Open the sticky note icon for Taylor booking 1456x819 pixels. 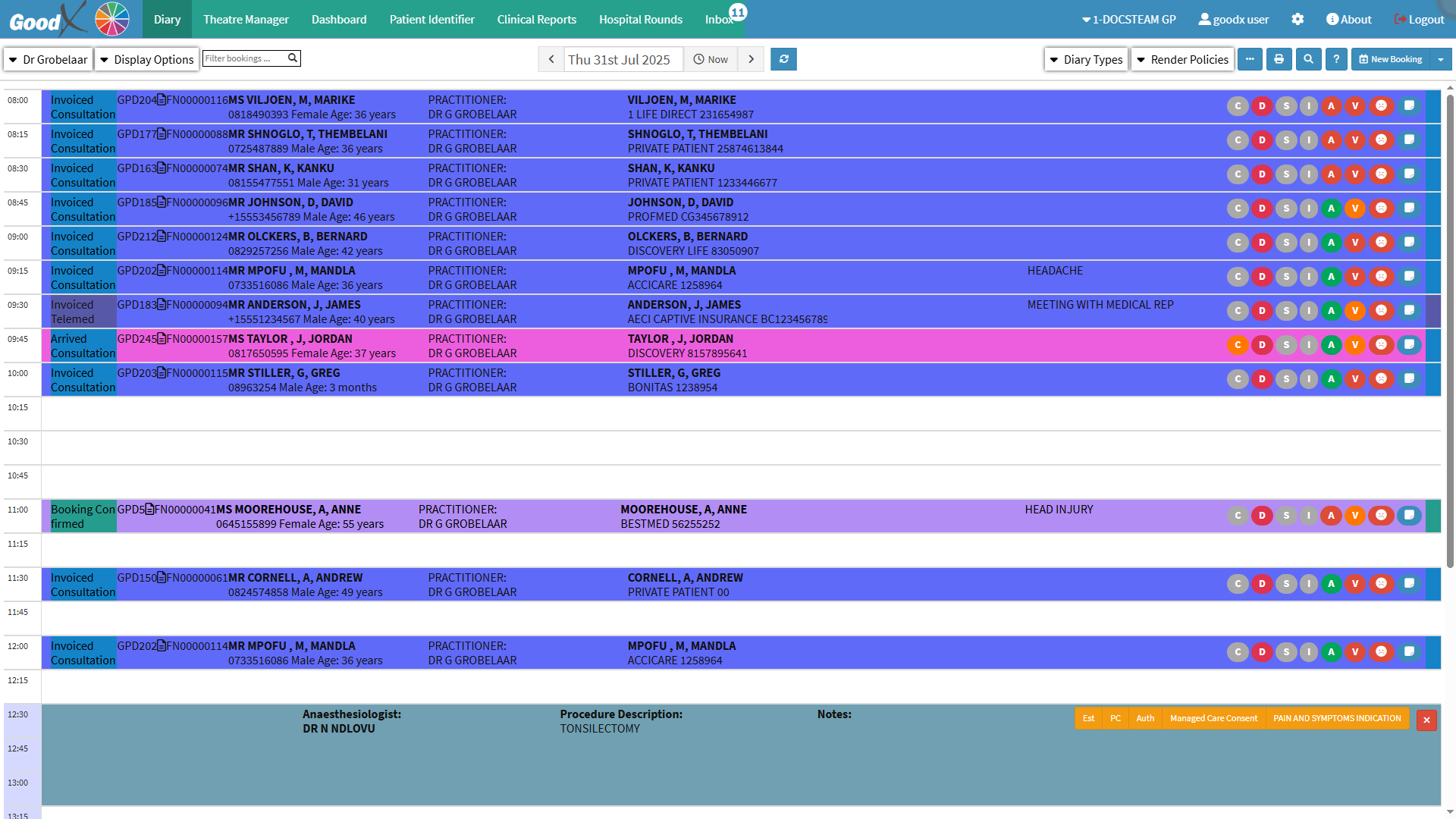(1409, 345)
